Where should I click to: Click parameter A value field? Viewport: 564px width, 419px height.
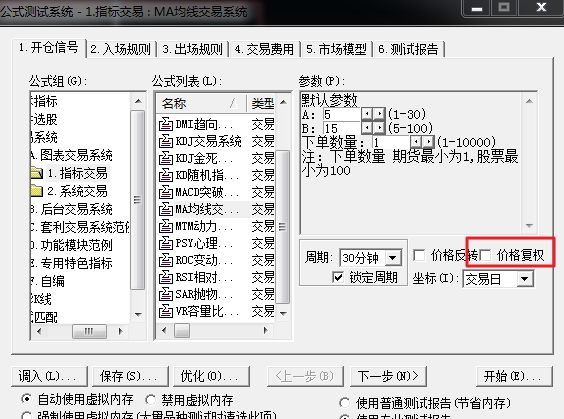342,114
